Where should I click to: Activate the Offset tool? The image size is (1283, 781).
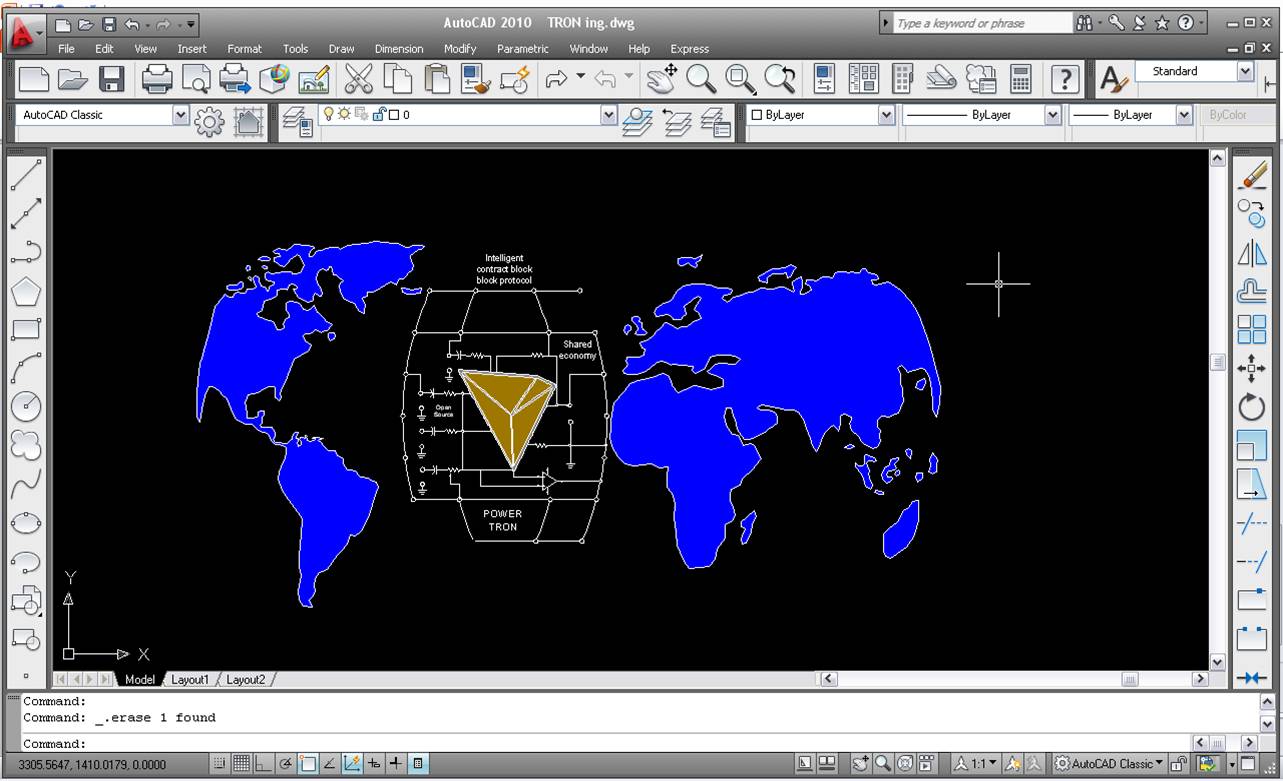click(1252, 291)
